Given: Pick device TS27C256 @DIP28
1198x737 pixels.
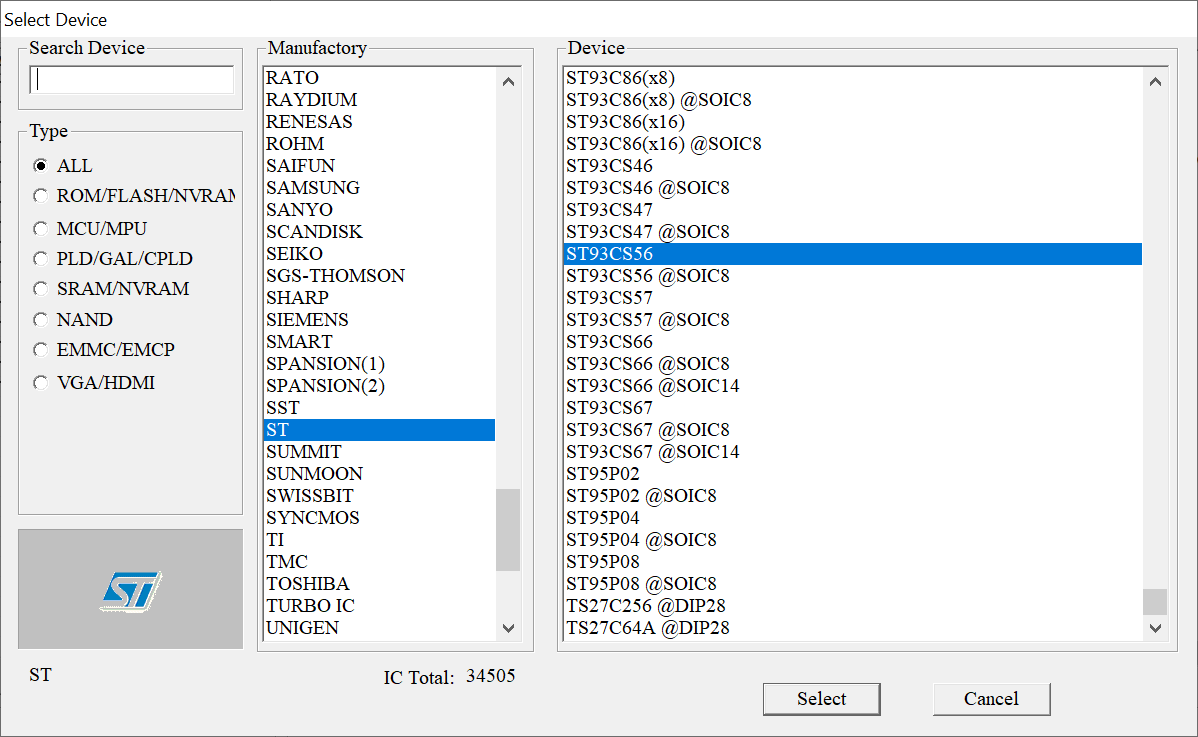Looking at the screenshot, I should (853, 606).
